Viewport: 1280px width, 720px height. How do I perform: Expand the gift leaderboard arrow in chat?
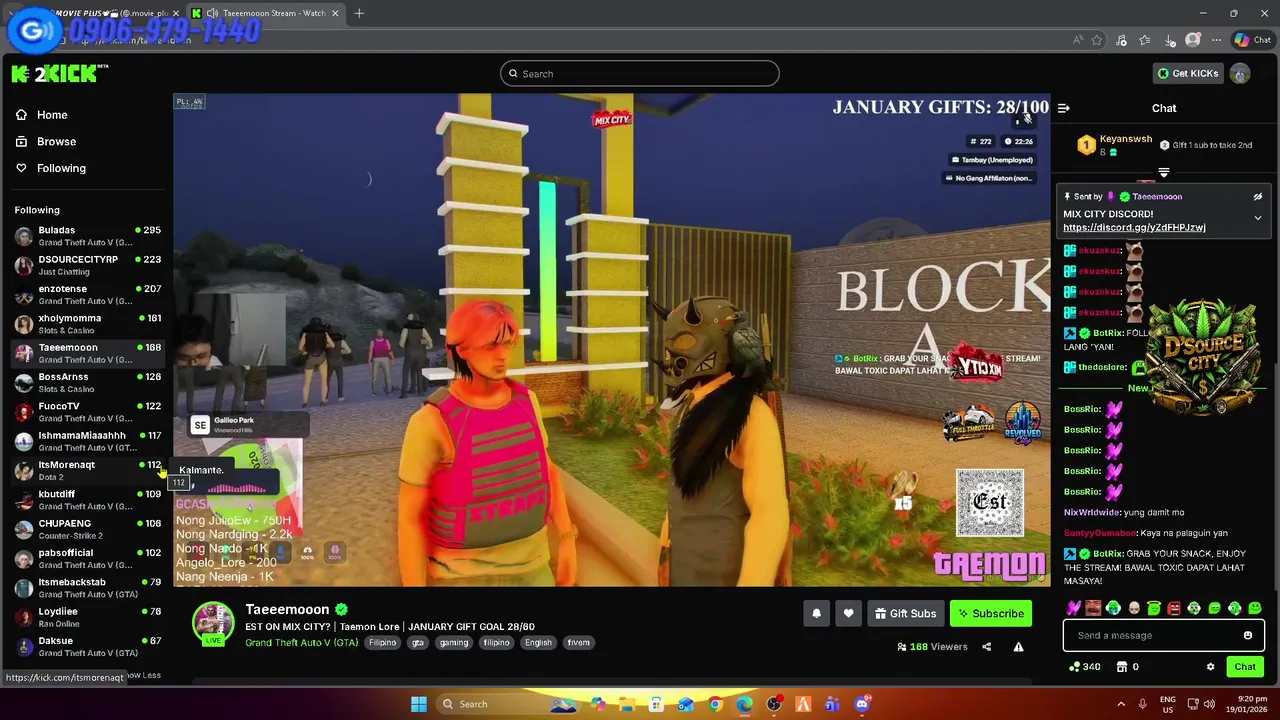click(1163, 173)
